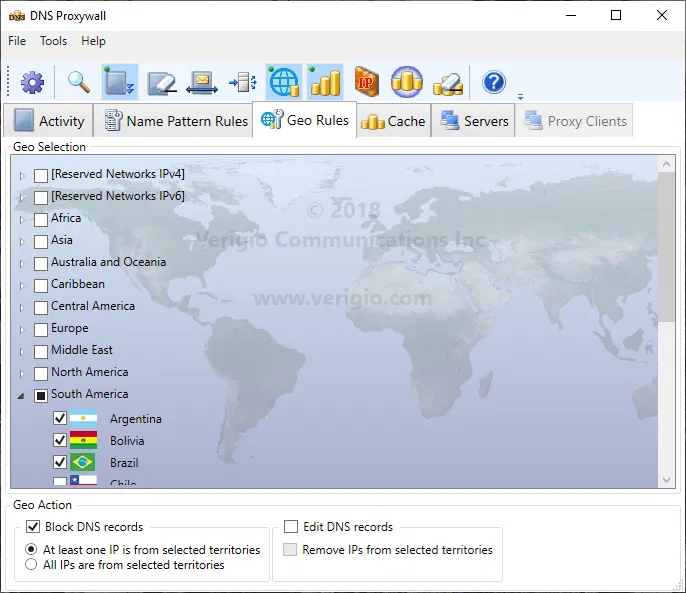The width and height of the screenshot is (686, 593).
Task: Check the Central America checkbox
Action: (41, 307)
